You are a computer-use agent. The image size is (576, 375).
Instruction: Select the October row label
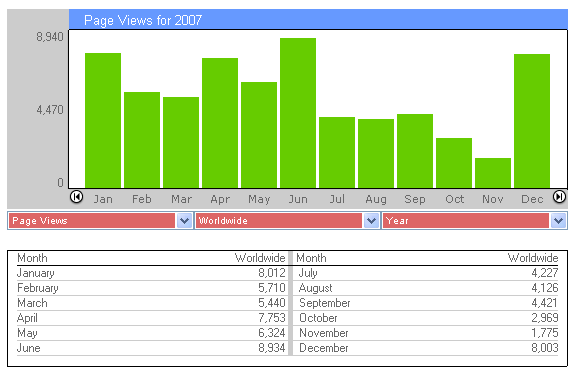[x=318, y=318]
